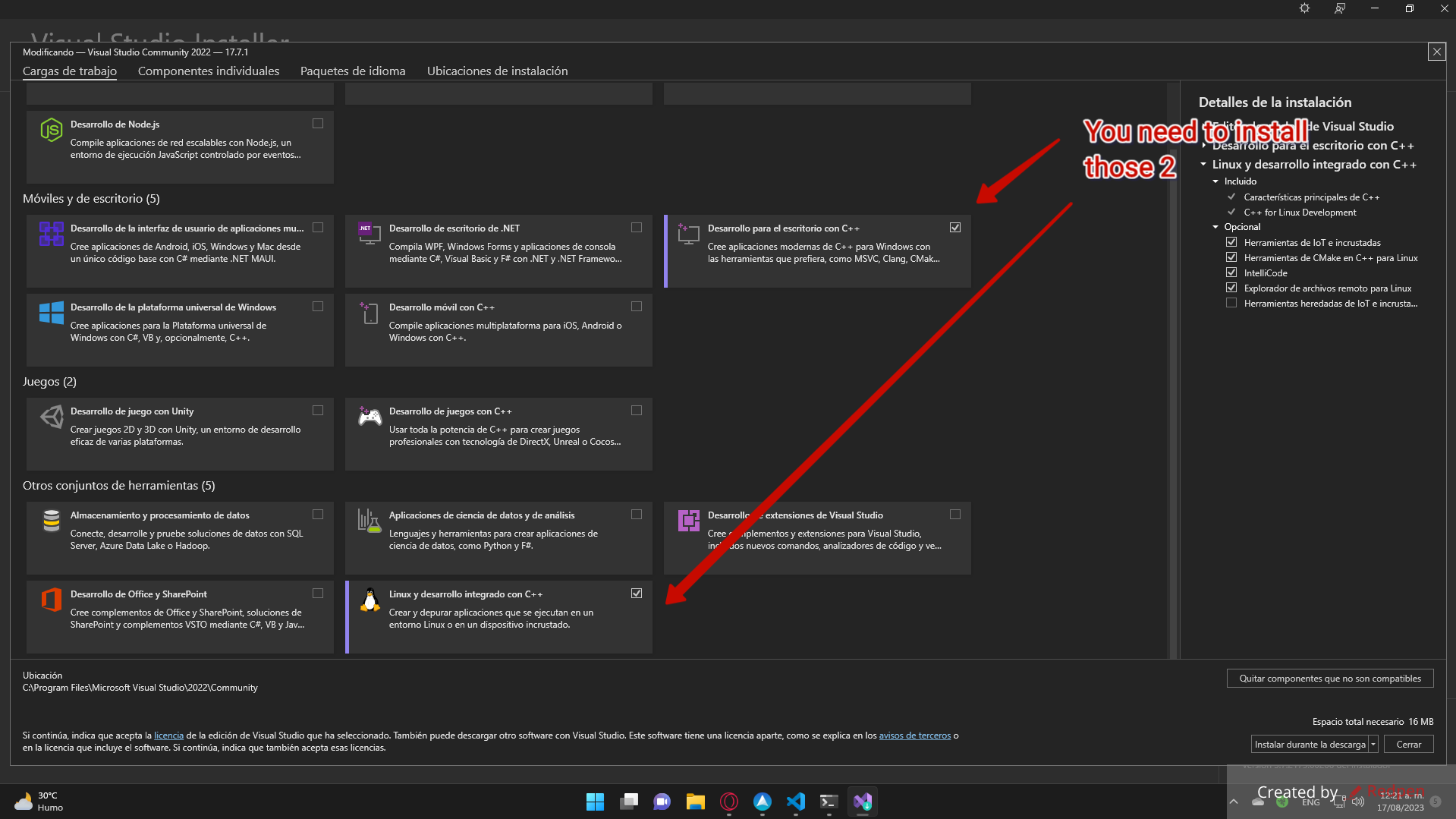Collapse the Opcional section
The image size is (1456, 819).
coord(1217,226)
